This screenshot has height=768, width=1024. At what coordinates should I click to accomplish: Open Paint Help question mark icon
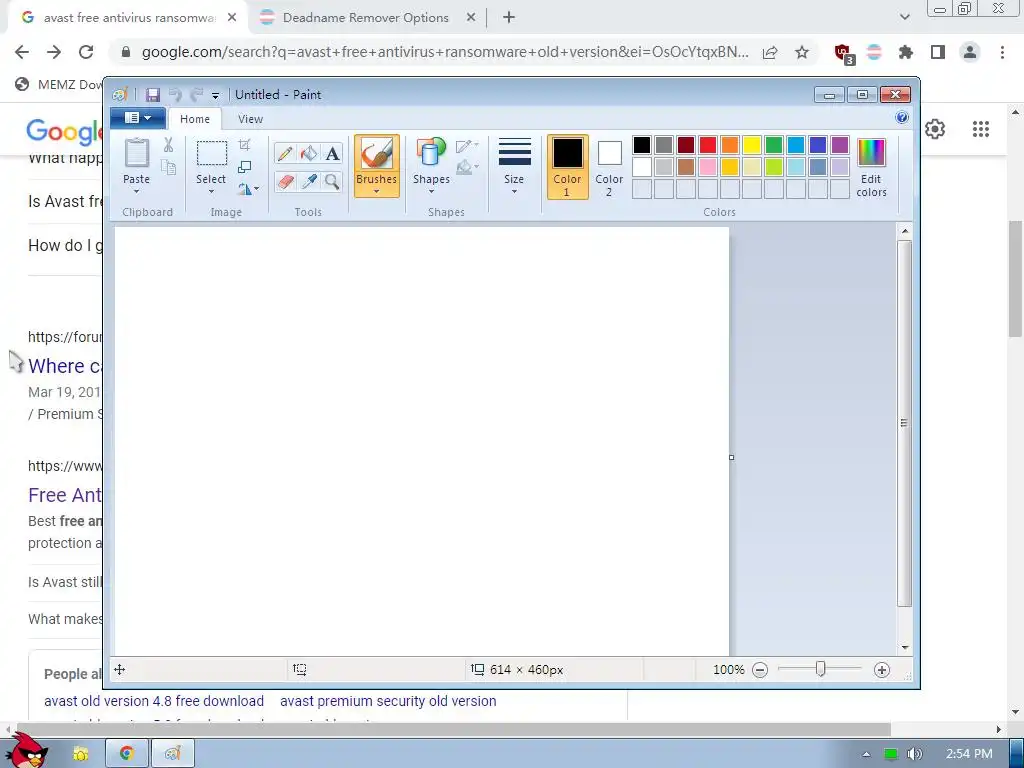pyautogui.click(x=902, y=118)
